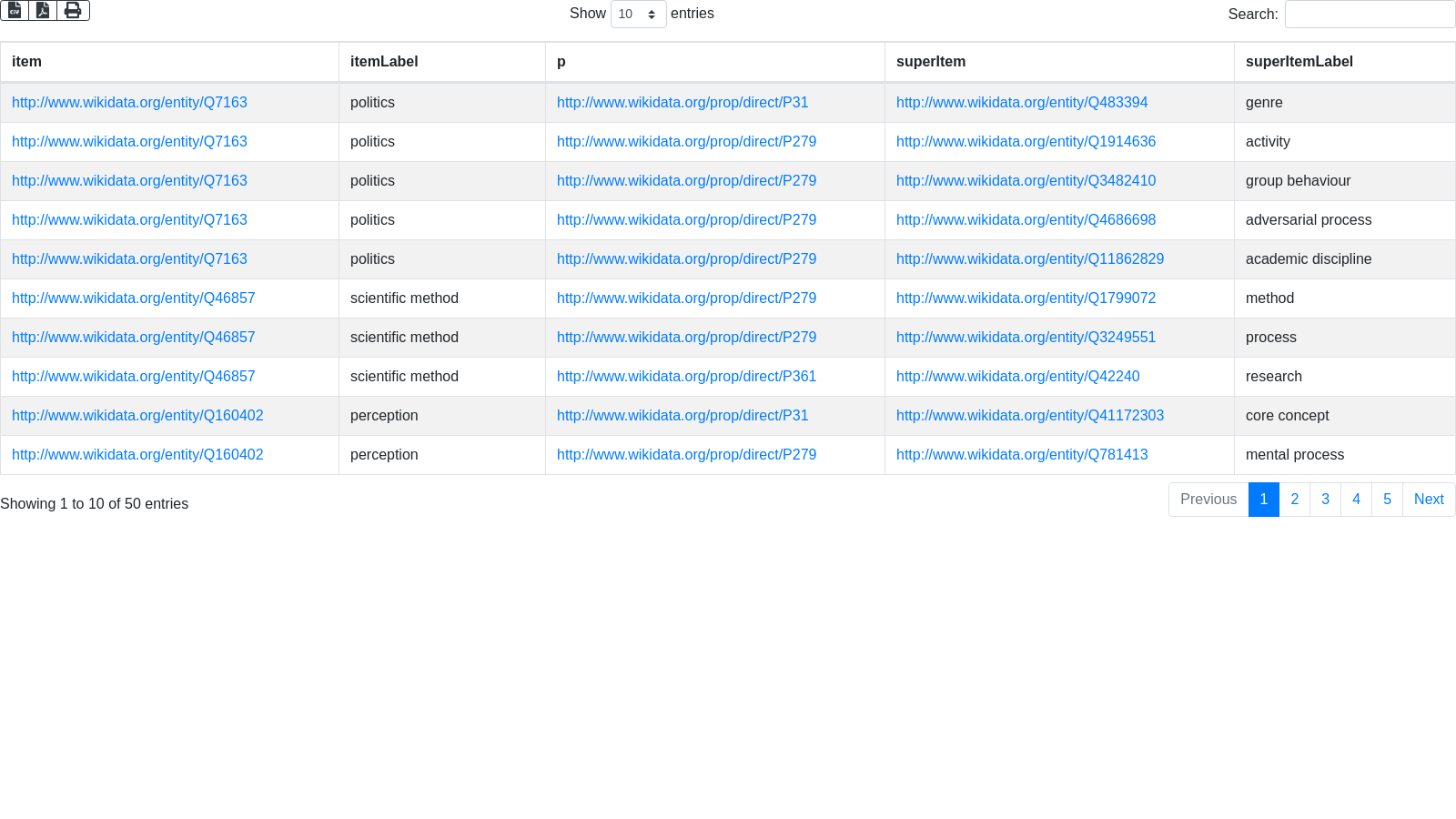
Task: Click into the Search input field
Action: pos(1370,14)
